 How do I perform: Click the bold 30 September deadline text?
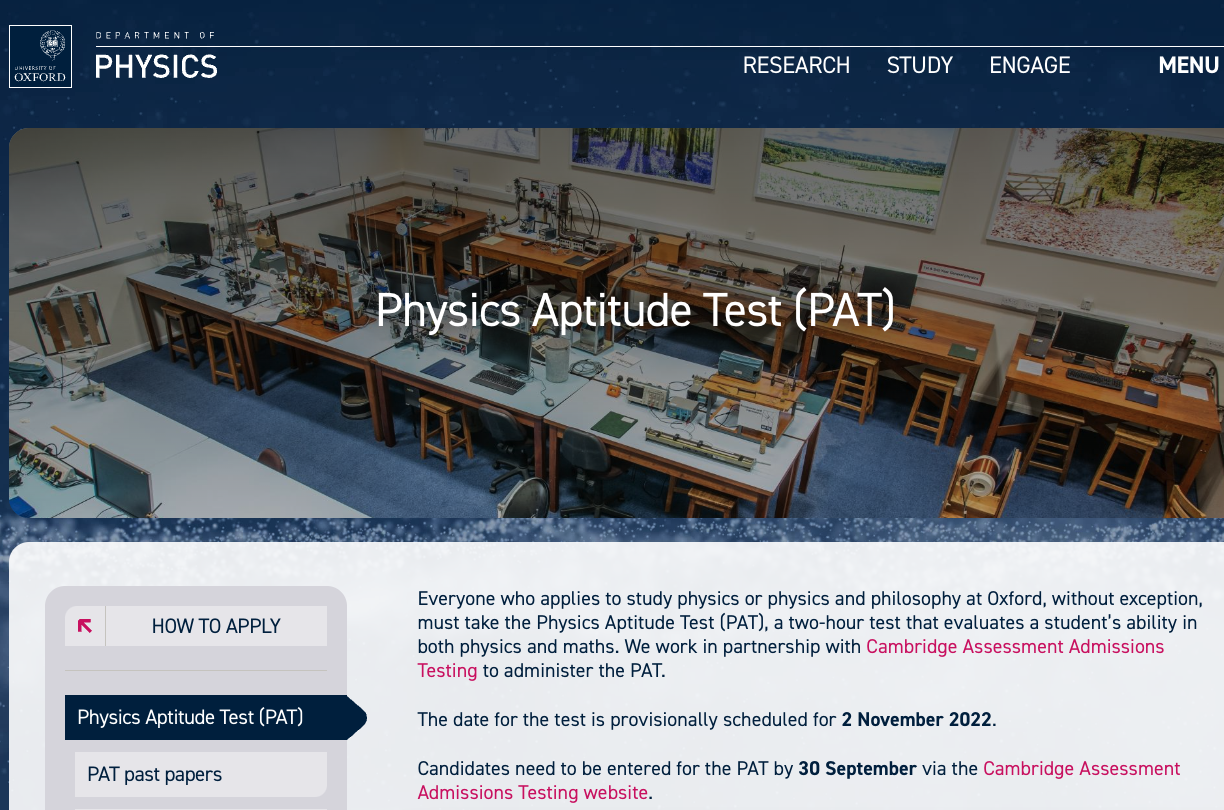[857, 768]
